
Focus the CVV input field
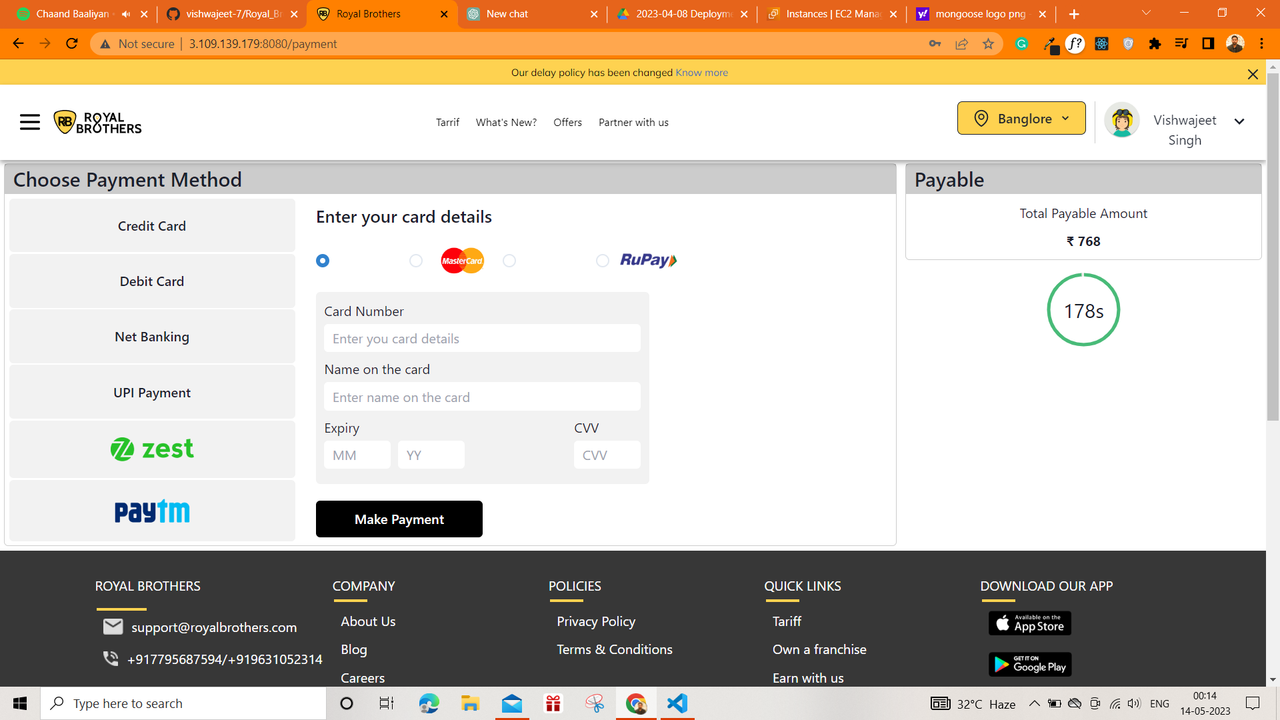click(x=607, y=455)
